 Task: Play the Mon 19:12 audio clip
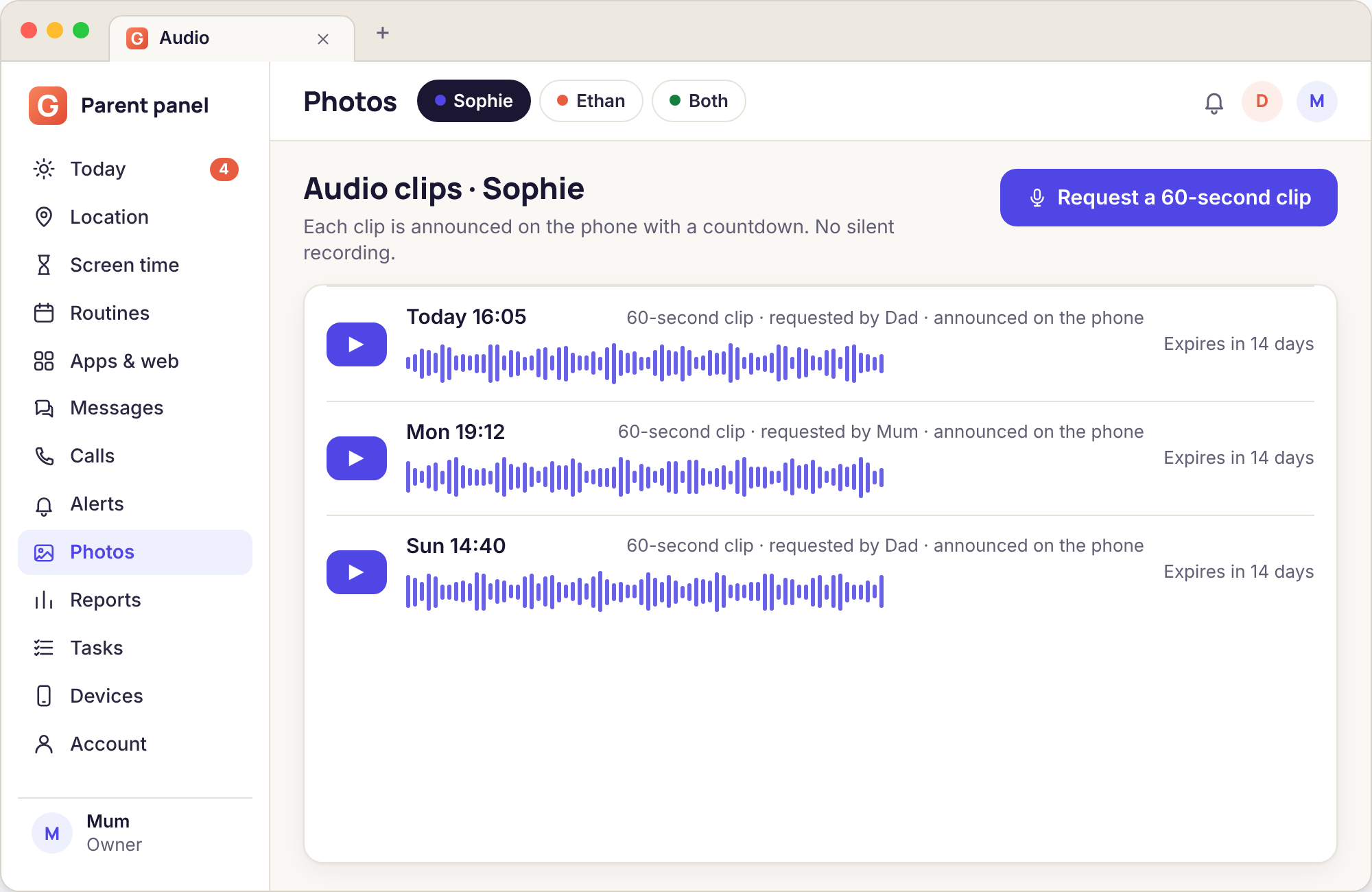357,458
